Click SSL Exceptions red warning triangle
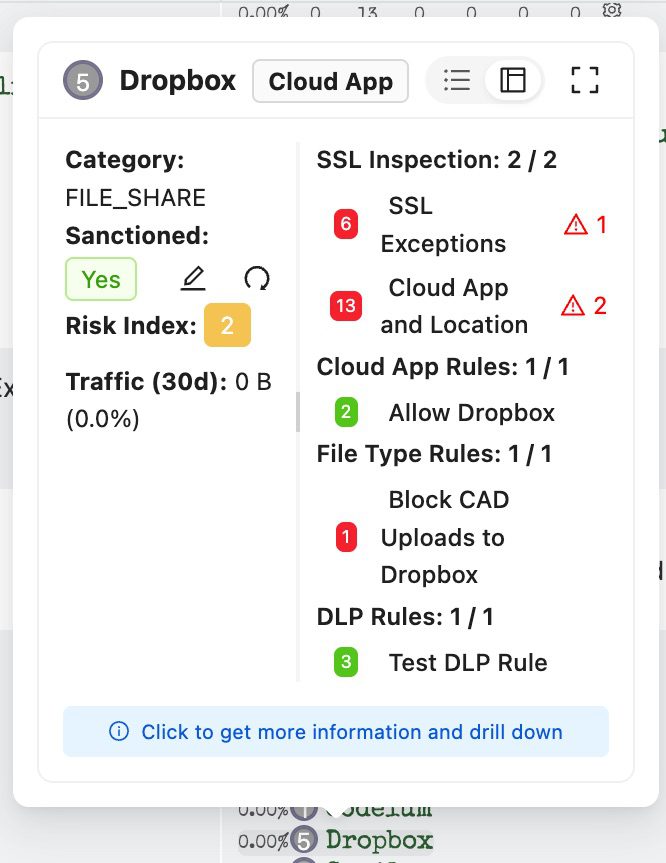 click(x=575, y=225)
